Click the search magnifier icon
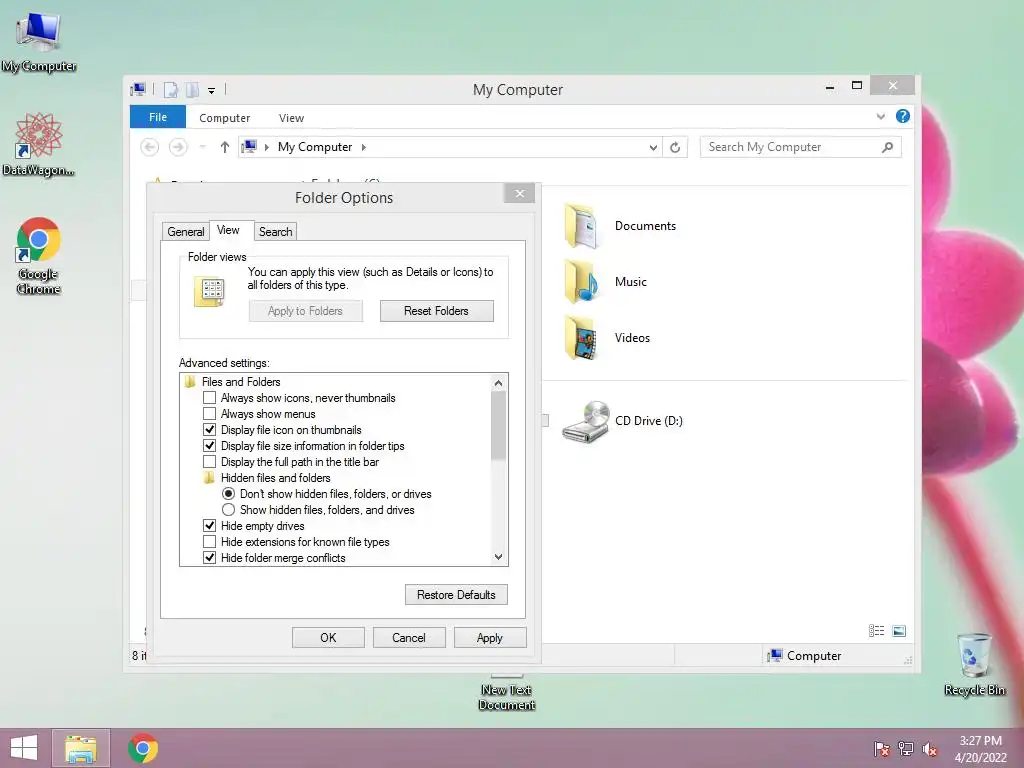The width and height of the screenshot is (1024, 768). pos(888,147)
